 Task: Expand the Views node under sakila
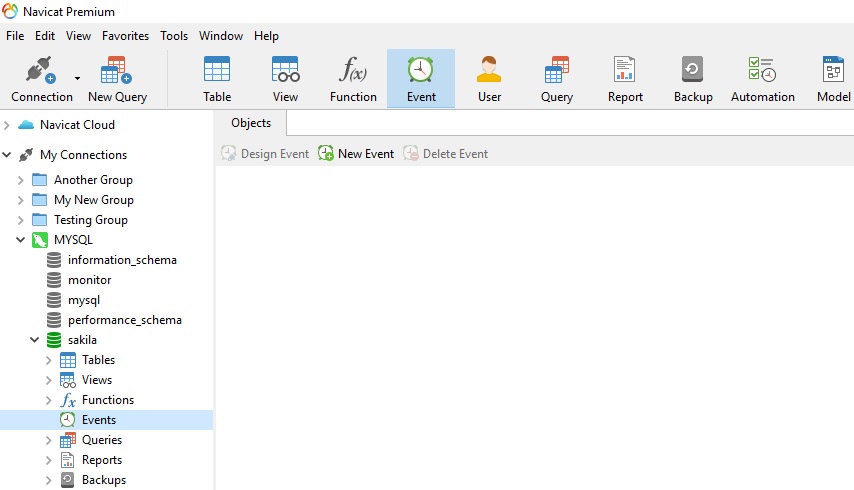(x=48, y=381)
